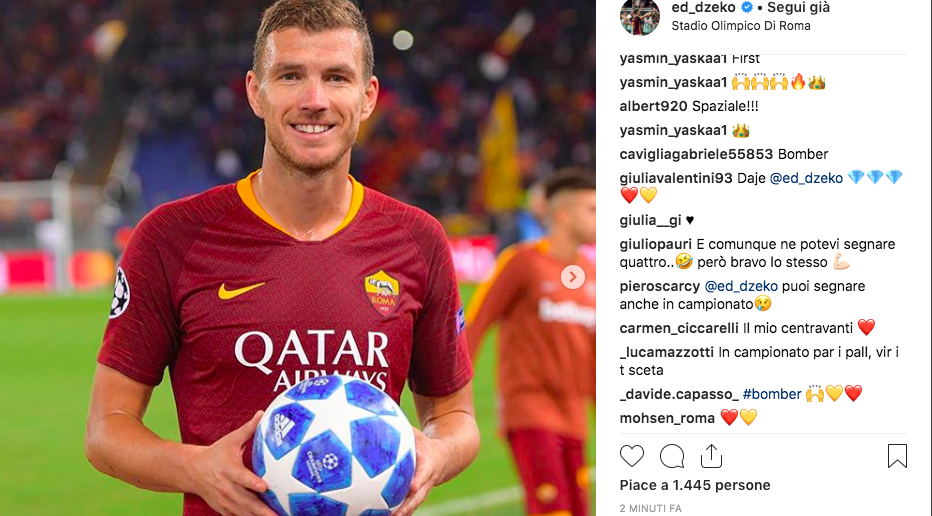This screenshot has width=932, height=516.
Task: Open the pieroscarcy commenter profile
Action: coord(660,287)
